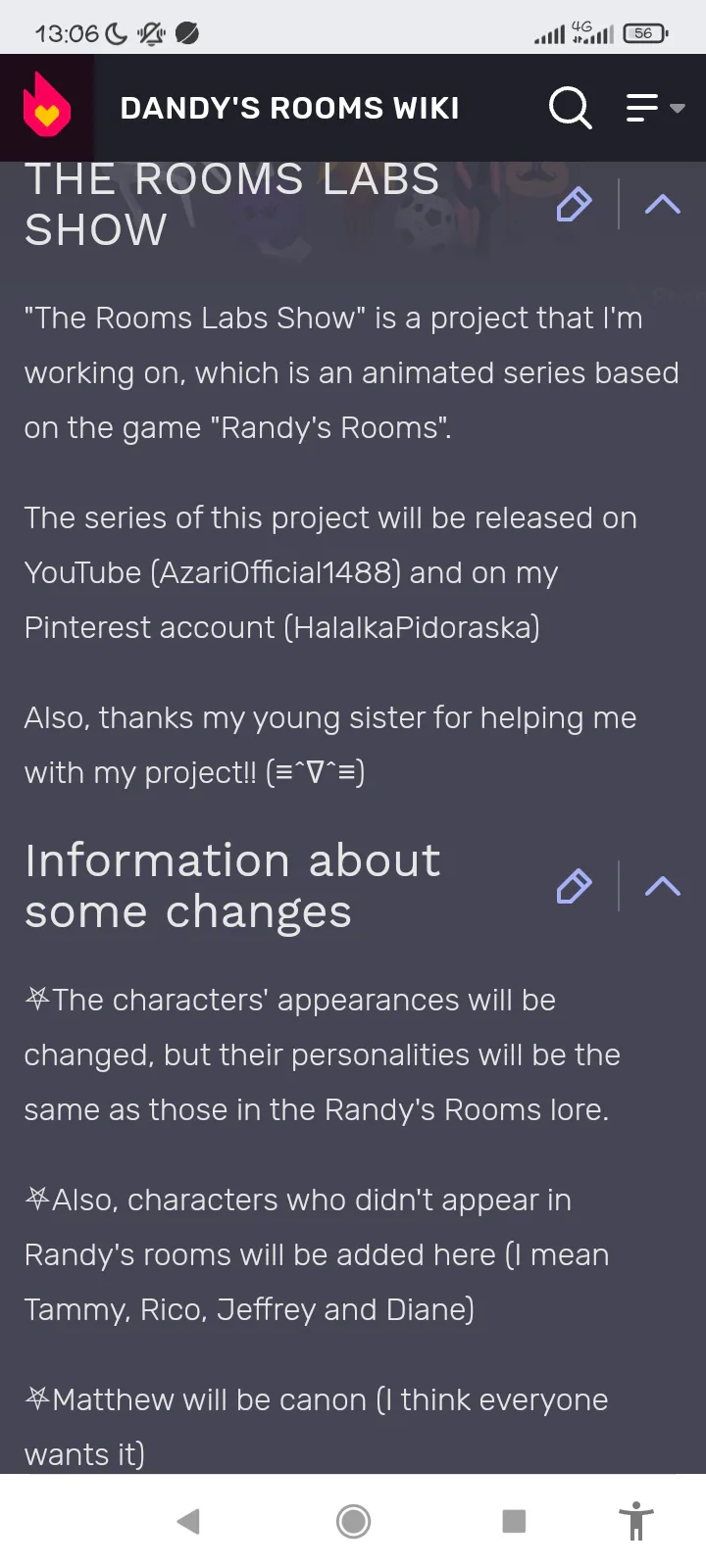
Task: Tap the Fandom flame heart logo
Action: pyautogui.click(x=46, y=107)
